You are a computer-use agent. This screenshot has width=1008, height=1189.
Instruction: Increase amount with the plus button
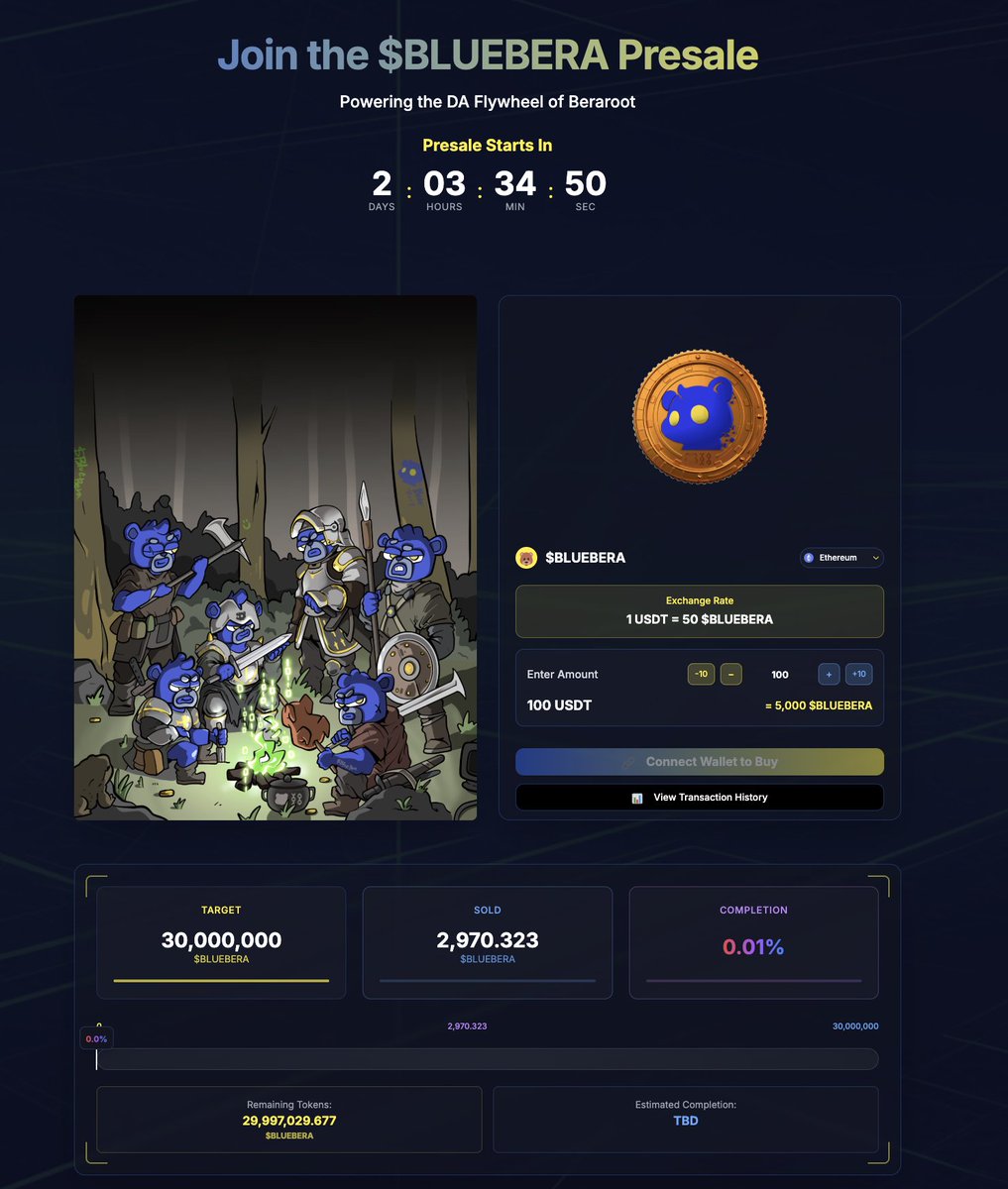829,674
